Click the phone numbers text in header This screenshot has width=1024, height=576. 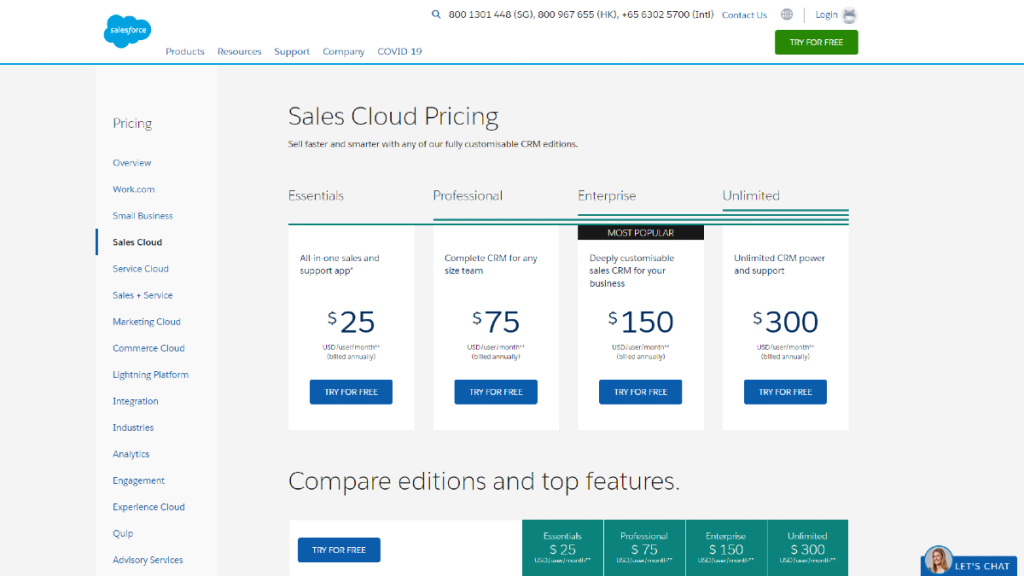click(x=581, y=14)
